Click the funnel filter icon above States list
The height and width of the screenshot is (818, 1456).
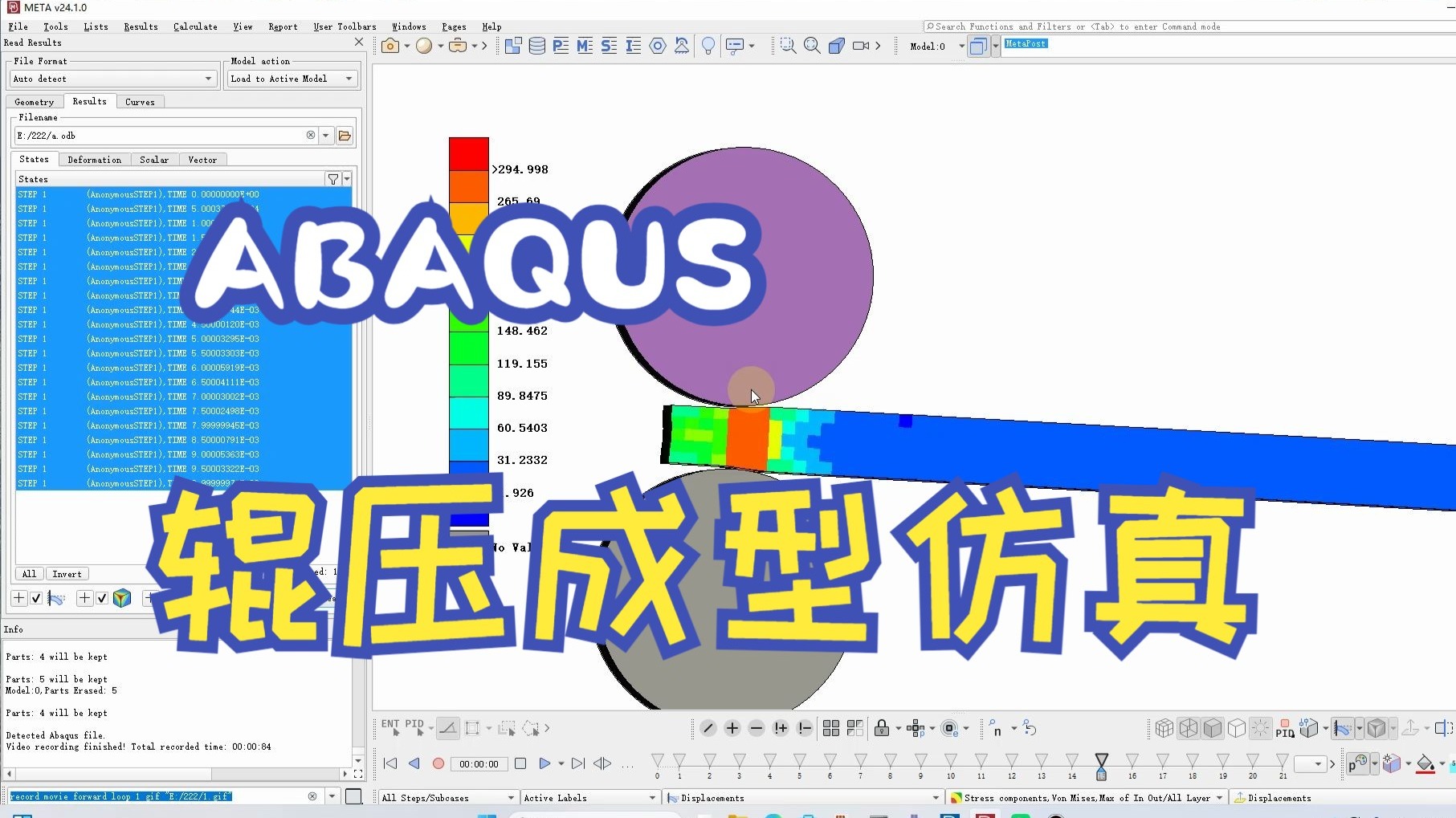point(333,178)
